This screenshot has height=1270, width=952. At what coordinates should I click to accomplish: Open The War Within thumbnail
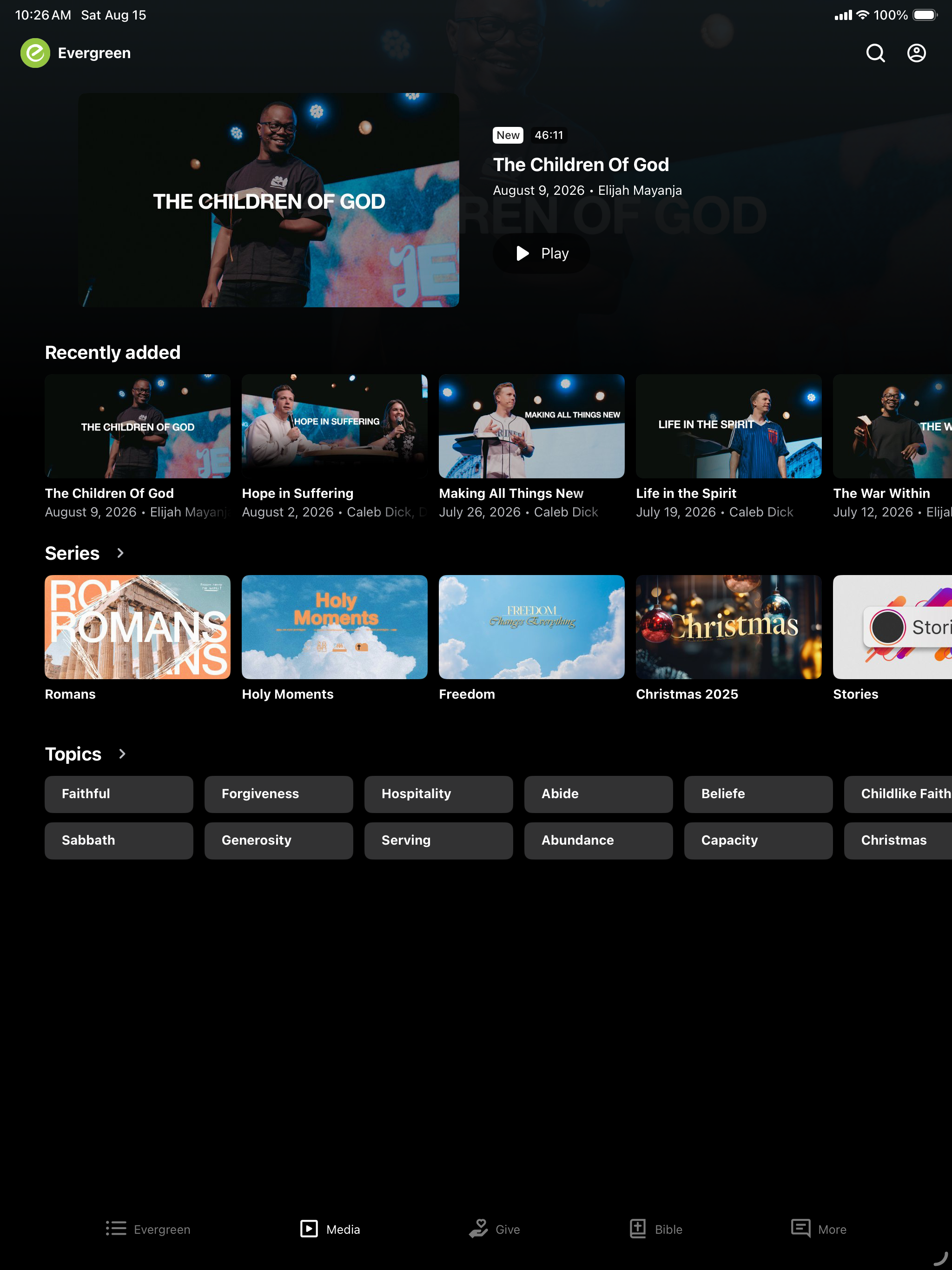pyautogui.click(x=892, y=426)
